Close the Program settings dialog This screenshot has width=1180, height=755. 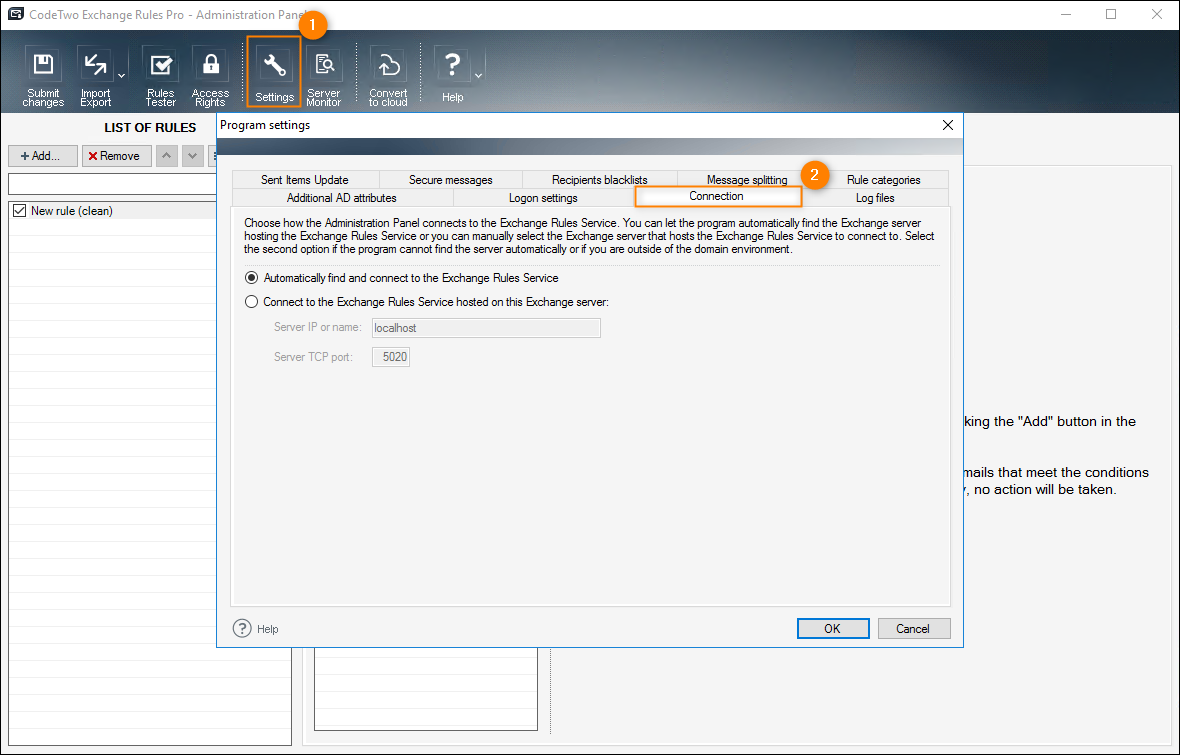[948, 125]
